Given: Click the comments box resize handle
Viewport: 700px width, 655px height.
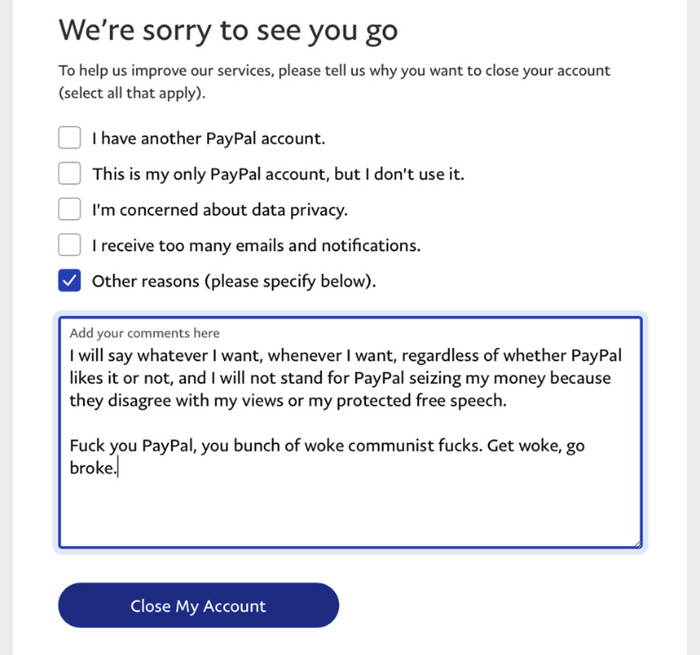Looking at the screenshot, I should click(x=635, y=542).
